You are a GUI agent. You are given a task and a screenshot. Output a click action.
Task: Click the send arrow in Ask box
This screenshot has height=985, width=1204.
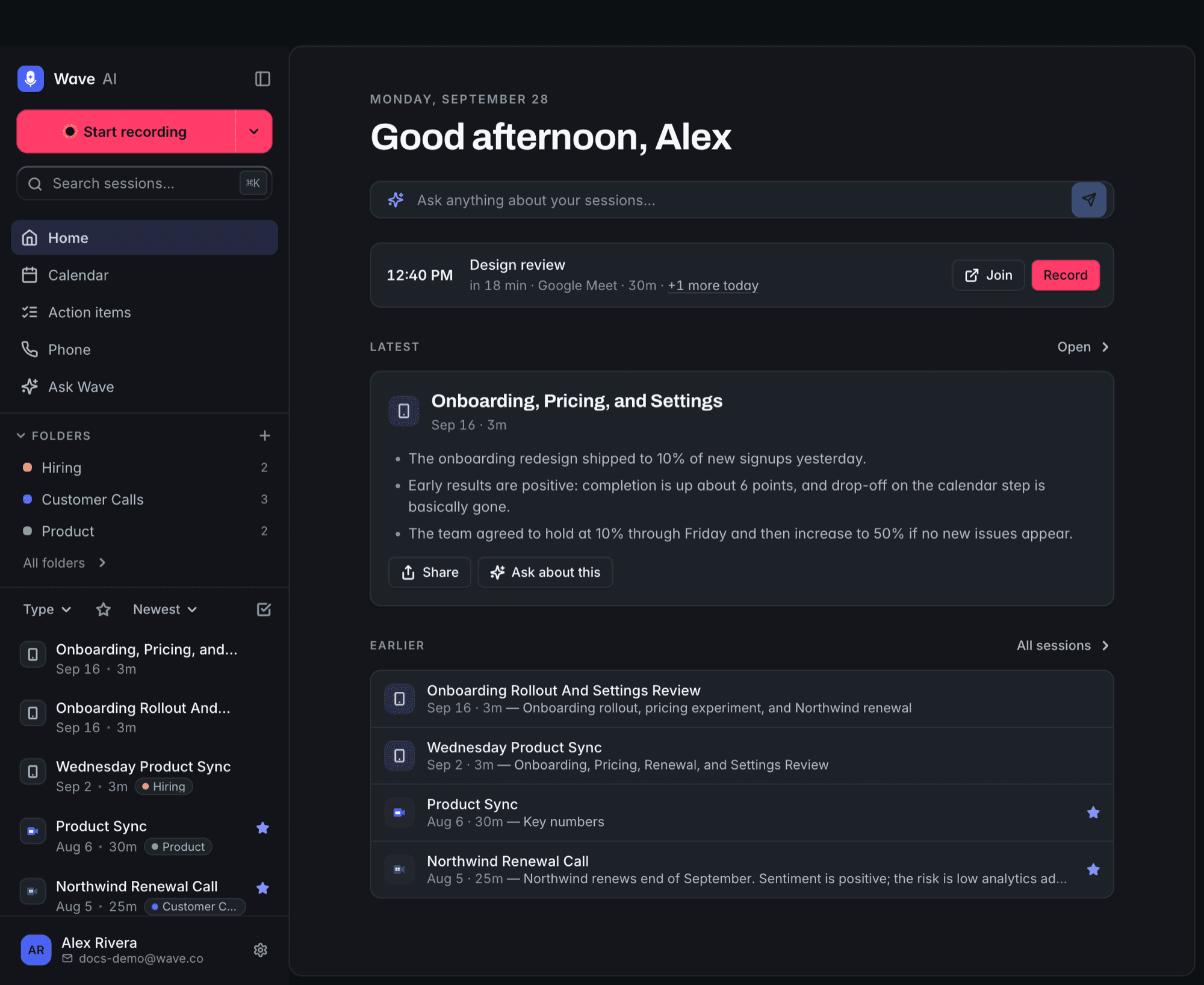click(x=1088, y=200)
